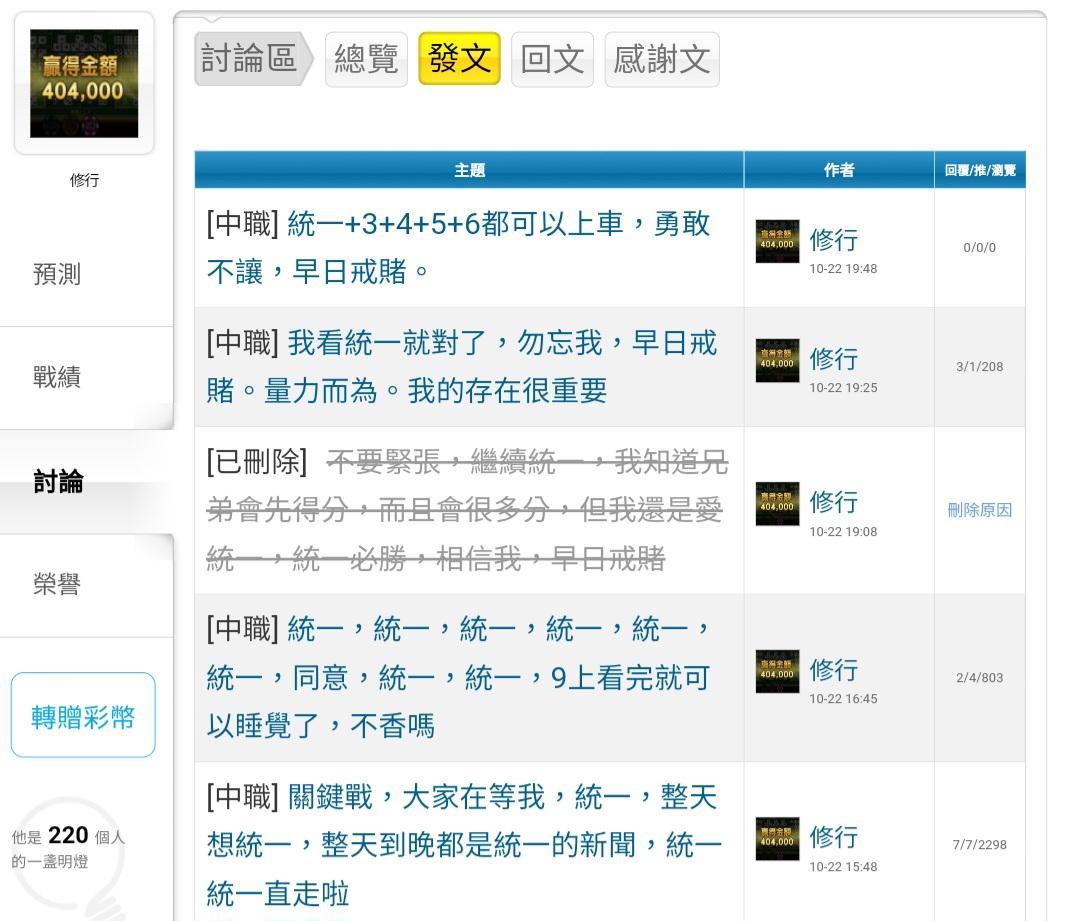Click the 3/1/208 stats cell
Screen dimensions: 1080x921
tap(979, 366)
